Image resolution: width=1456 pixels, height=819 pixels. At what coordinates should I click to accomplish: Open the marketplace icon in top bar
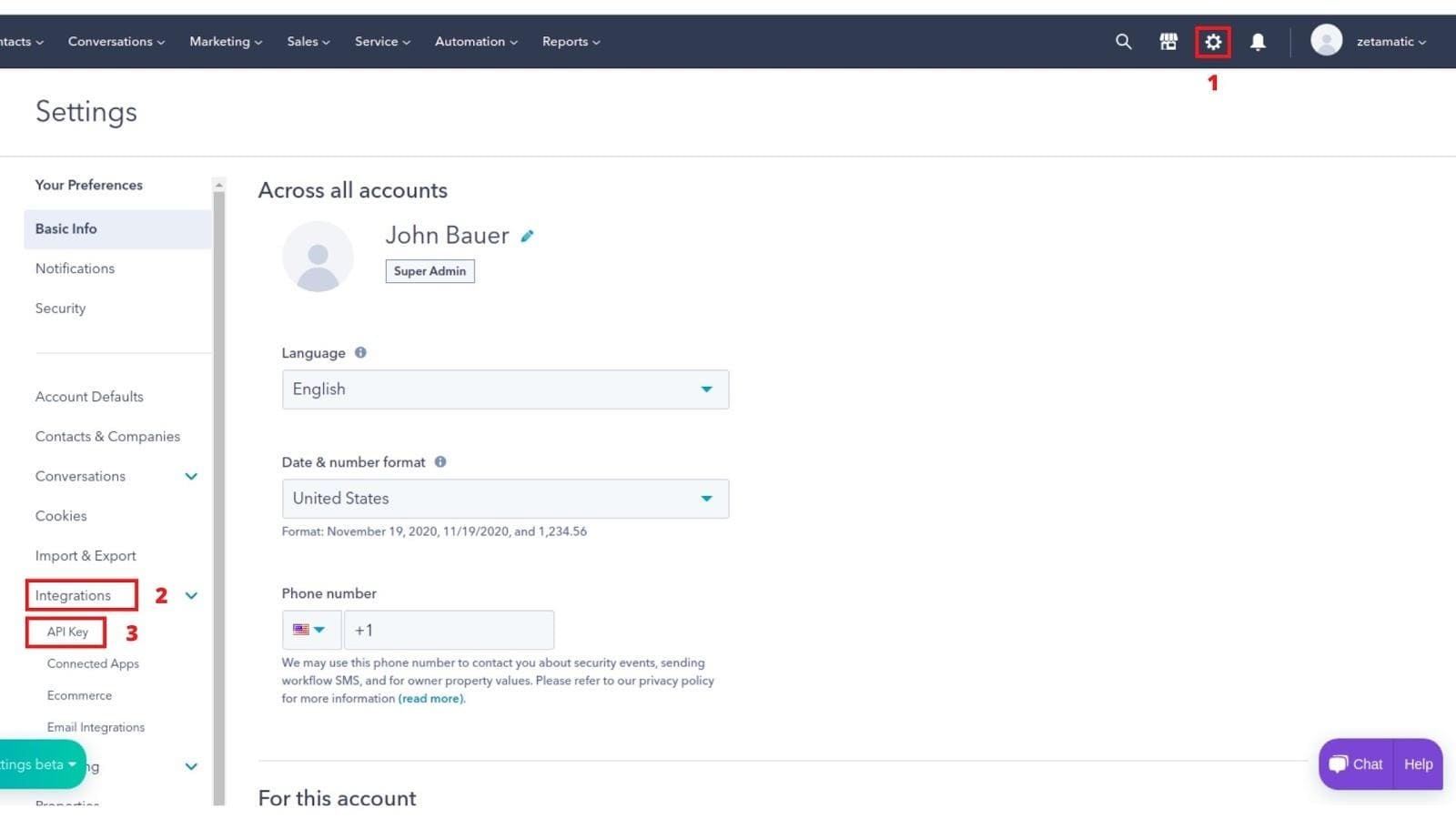coord(1168,42)
